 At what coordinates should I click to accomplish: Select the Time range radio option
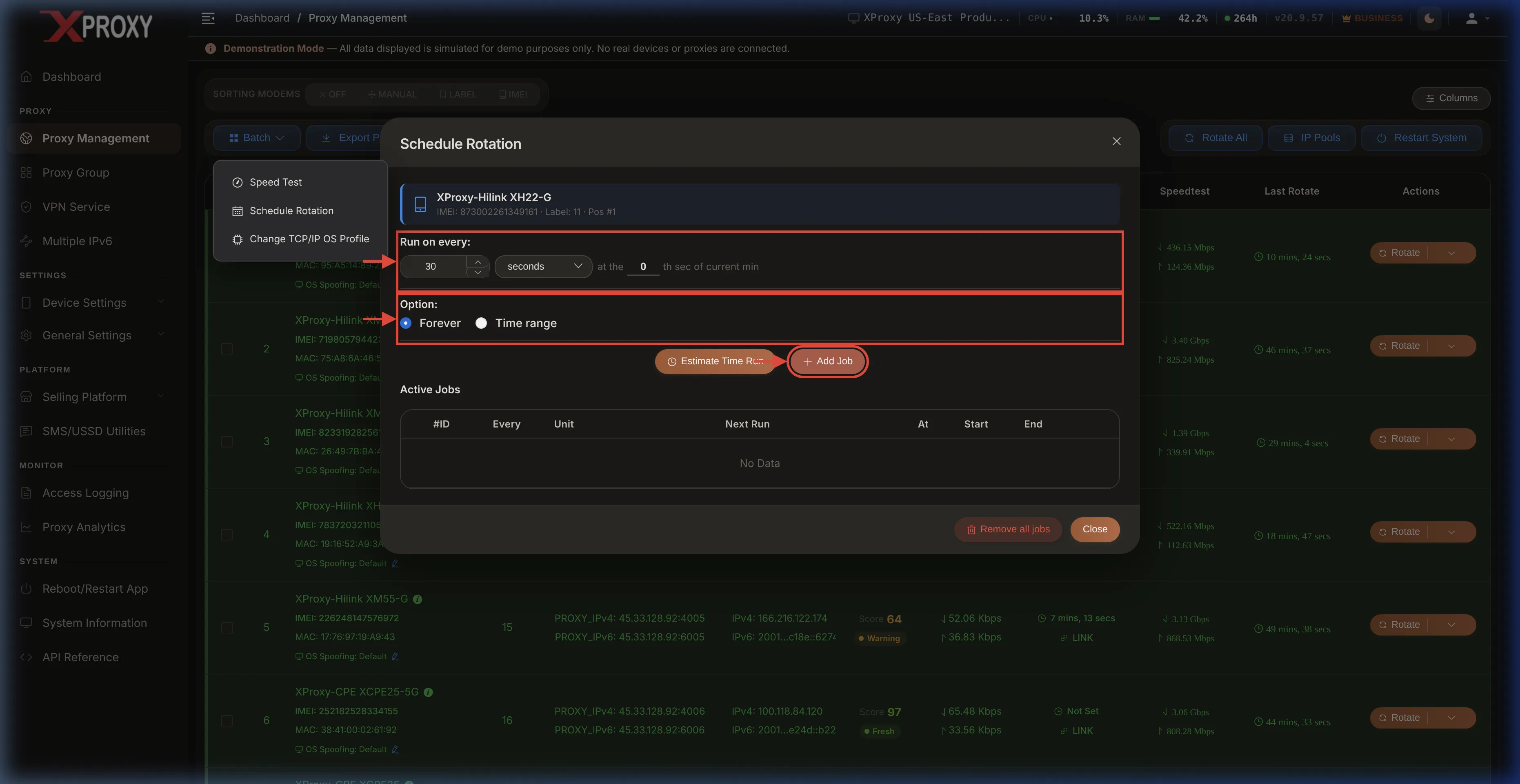[x=482, y=323]
